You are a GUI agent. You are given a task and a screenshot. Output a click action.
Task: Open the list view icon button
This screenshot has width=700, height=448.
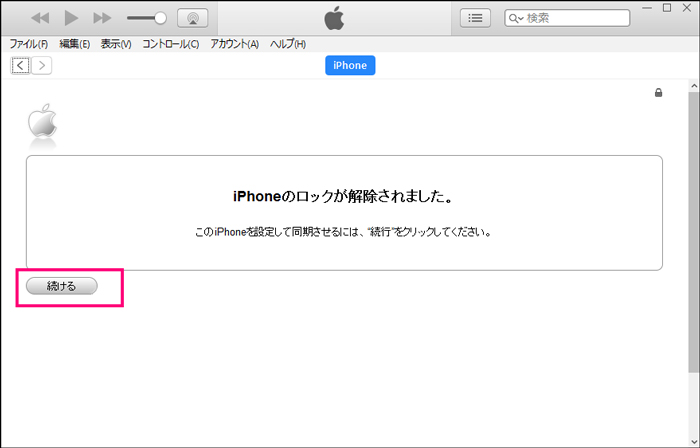[x=475, y=18]
